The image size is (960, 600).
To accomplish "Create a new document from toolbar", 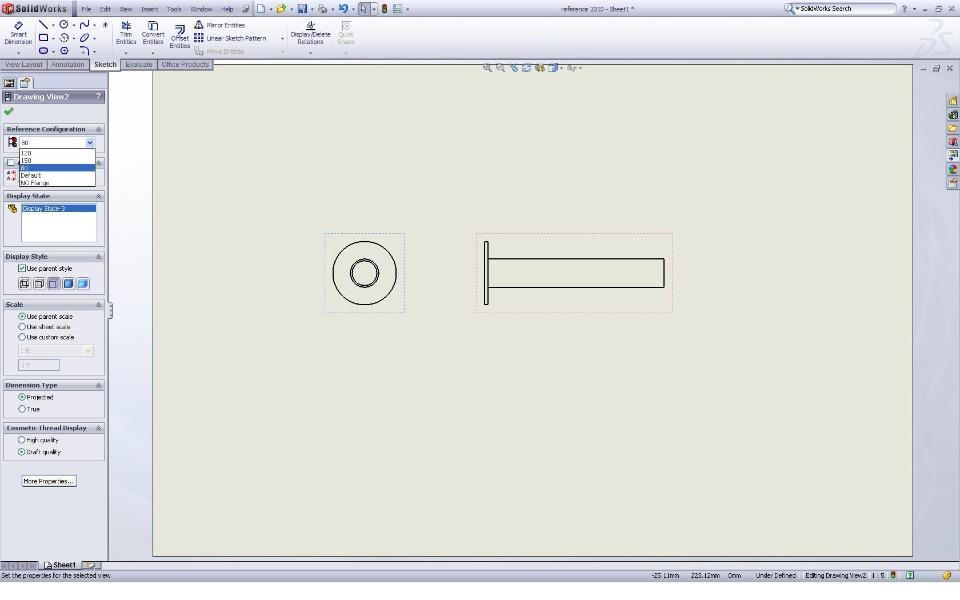I will 261,9.
